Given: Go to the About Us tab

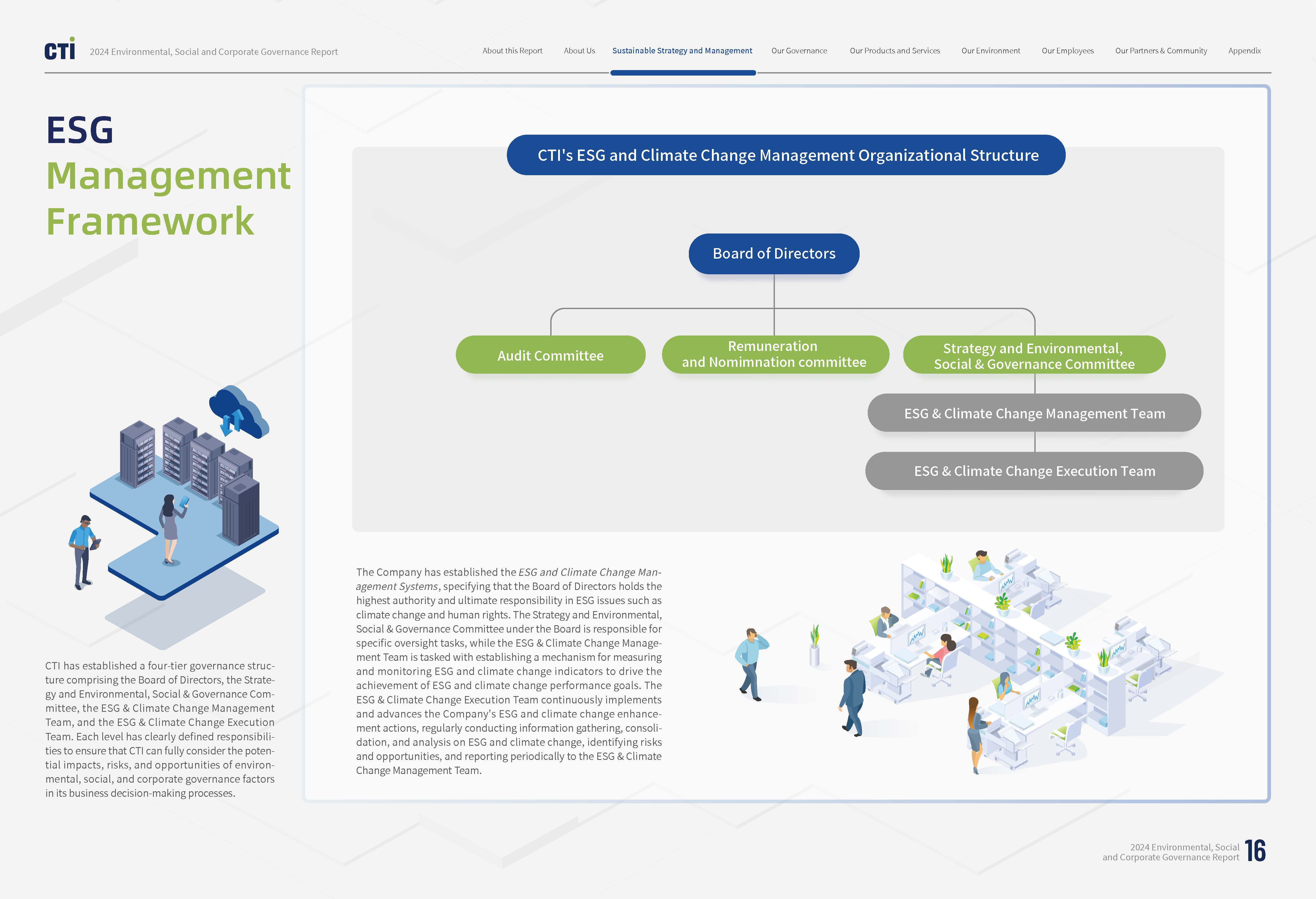Looking at the screenshot, I should tap(579, 51).
